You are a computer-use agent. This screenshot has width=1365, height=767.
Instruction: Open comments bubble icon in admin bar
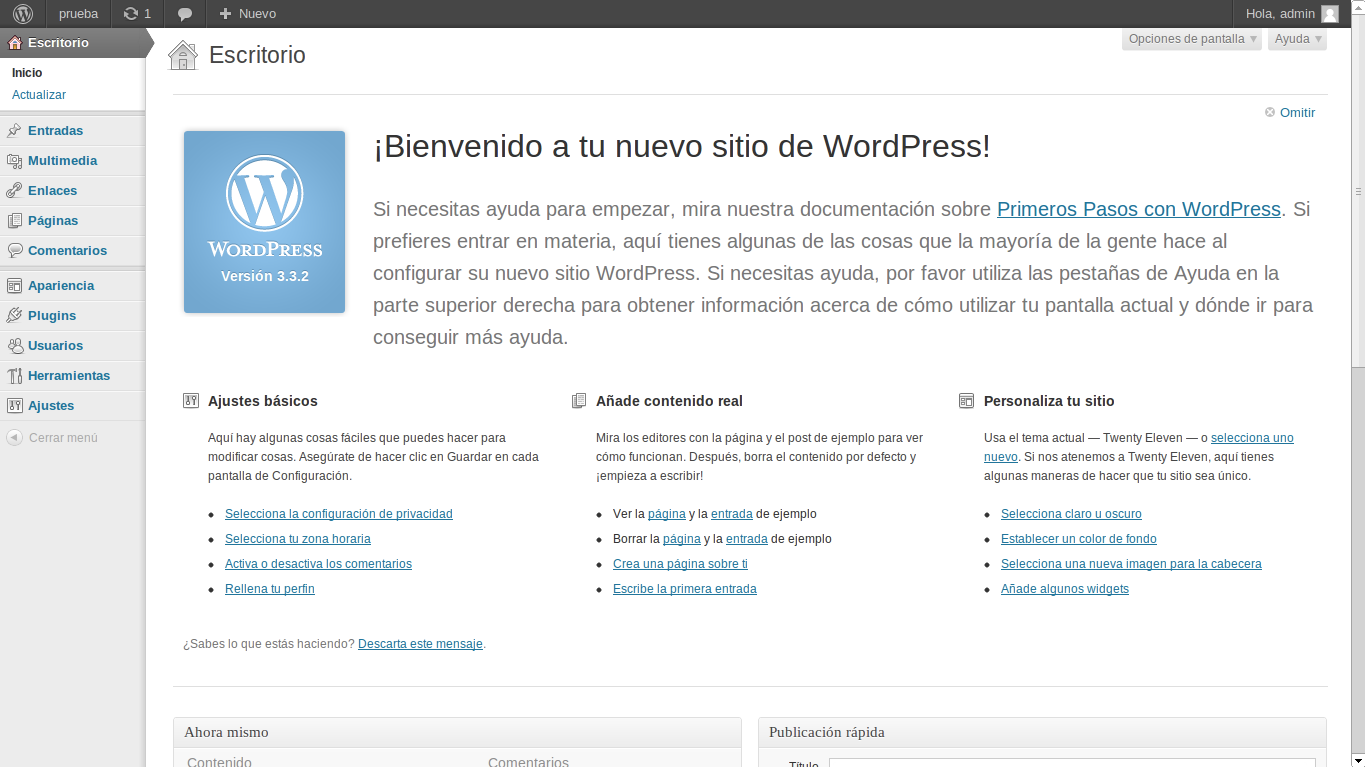tap(184, 14)
